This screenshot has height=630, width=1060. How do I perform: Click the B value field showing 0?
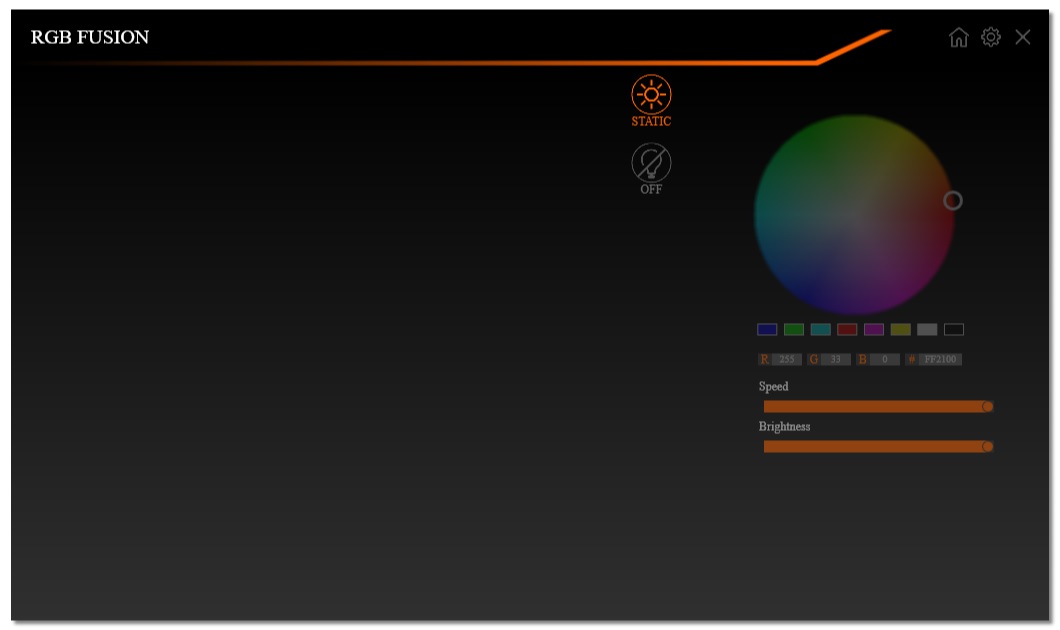[884, 360]
